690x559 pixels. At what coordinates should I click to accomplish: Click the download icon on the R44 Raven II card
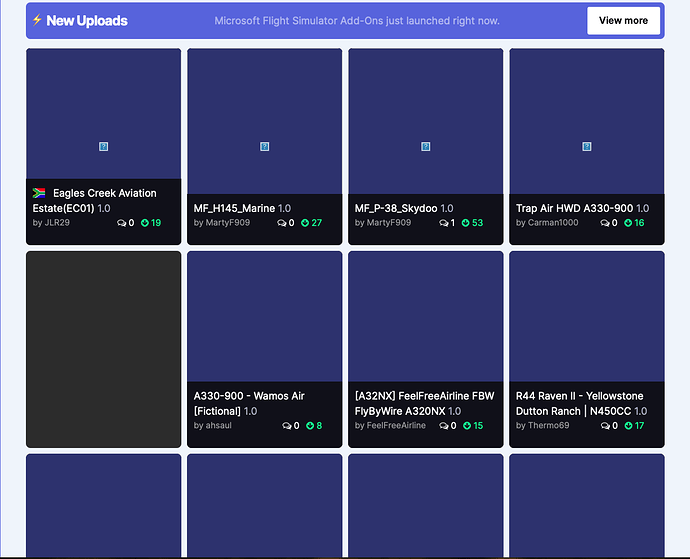(x=629, y=426)
